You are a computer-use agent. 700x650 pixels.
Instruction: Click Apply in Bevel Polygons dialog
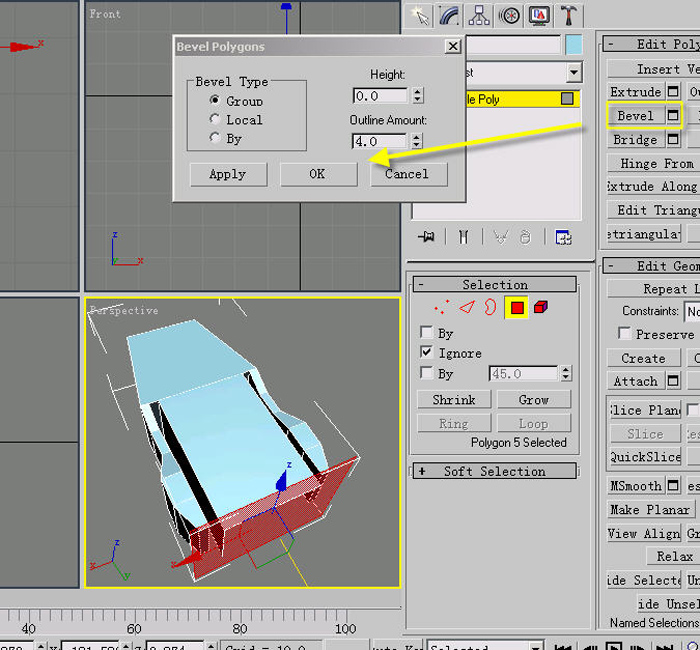click(228, 174)
